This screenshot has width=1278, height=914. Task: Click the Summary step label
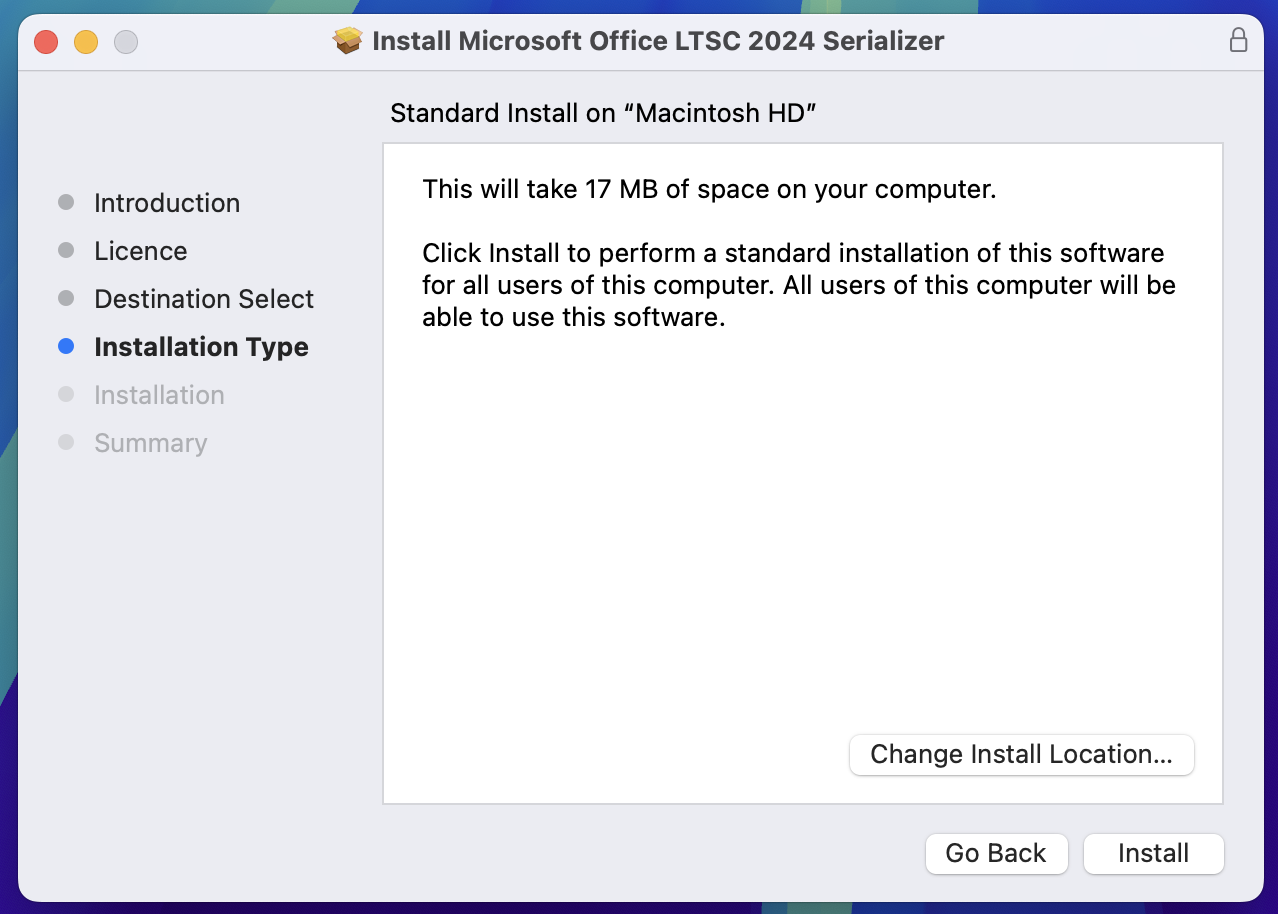(x=151, y=443)
